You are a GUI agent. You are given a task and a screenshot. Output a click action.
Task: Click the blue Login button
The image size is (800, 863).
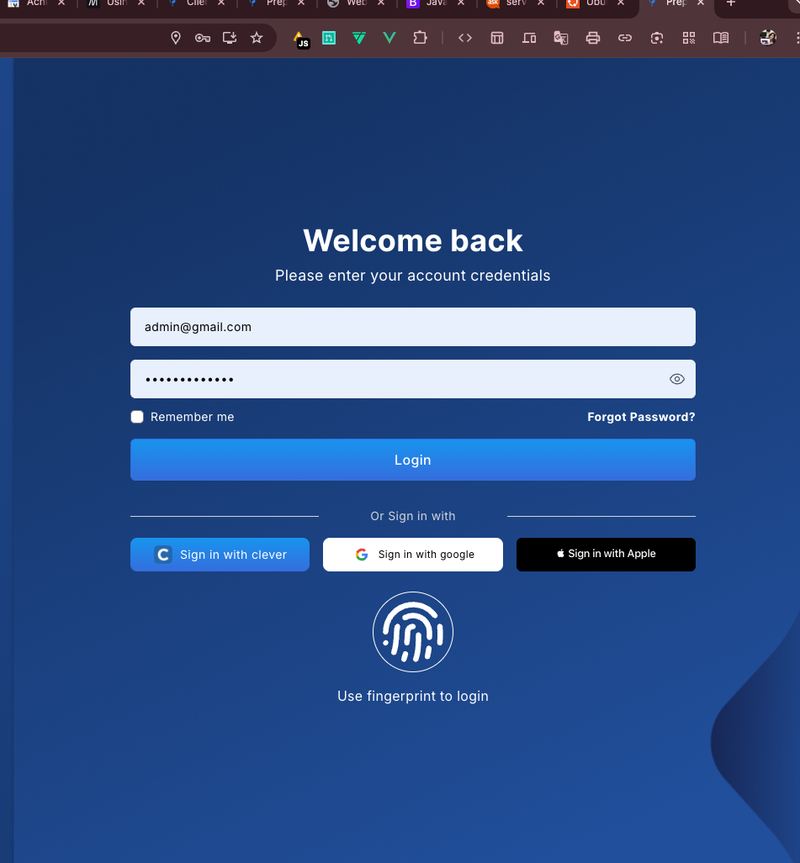(x=412, y=460)
